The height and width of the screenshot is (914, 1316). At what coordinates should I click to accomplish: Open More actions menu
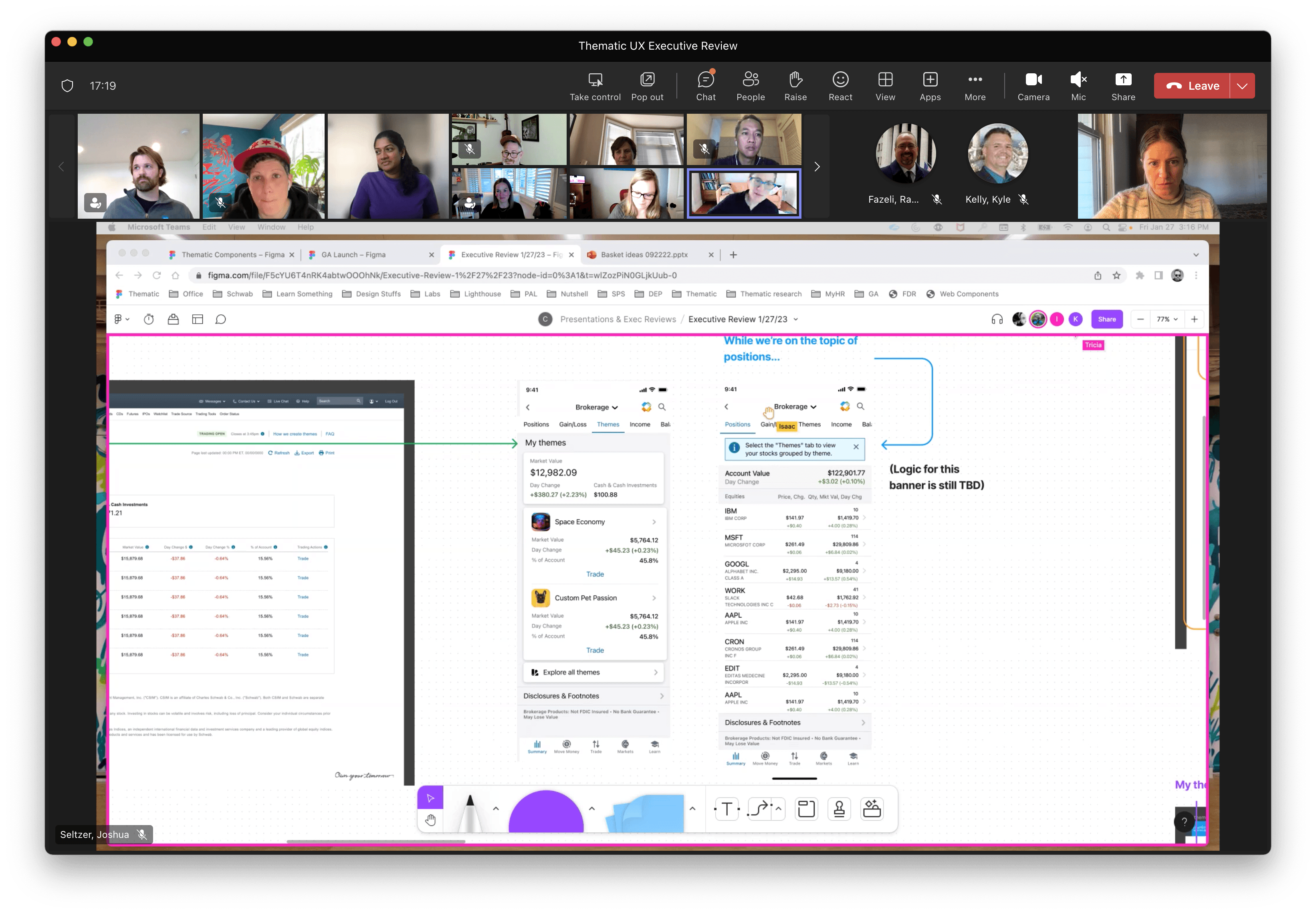coord(975,86)
